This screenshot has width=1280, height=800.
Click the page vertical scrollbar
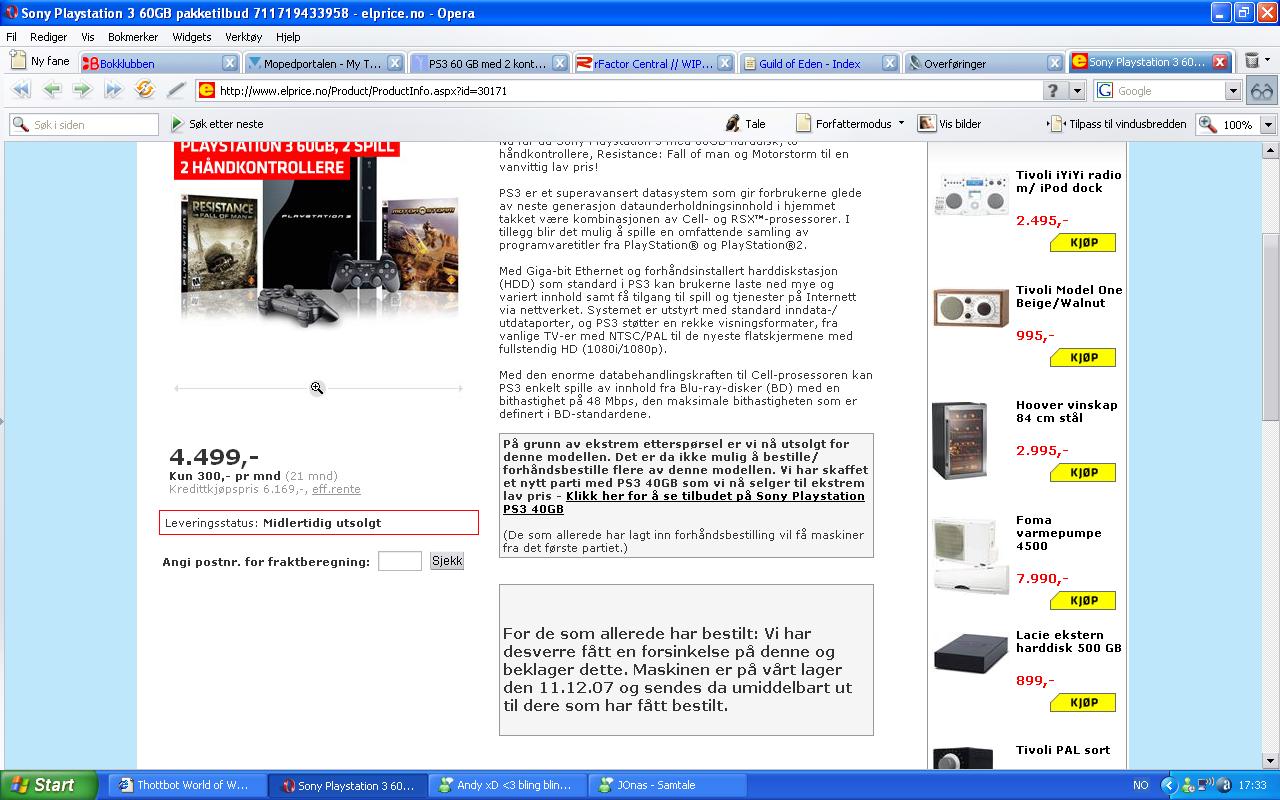point(1270,325)
